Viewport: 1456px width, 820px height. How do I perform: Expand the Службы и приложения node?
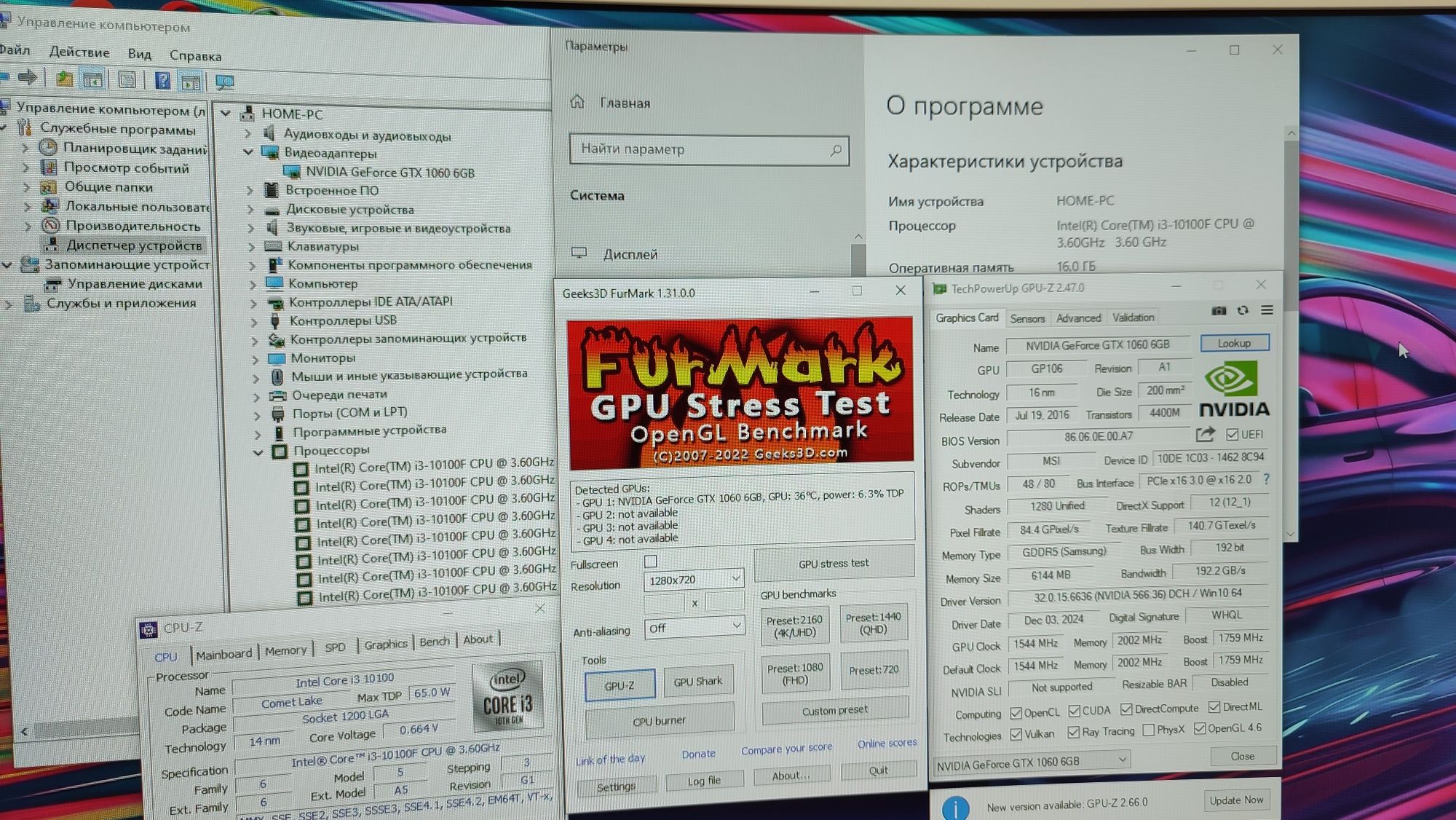[x=8, y=304]
